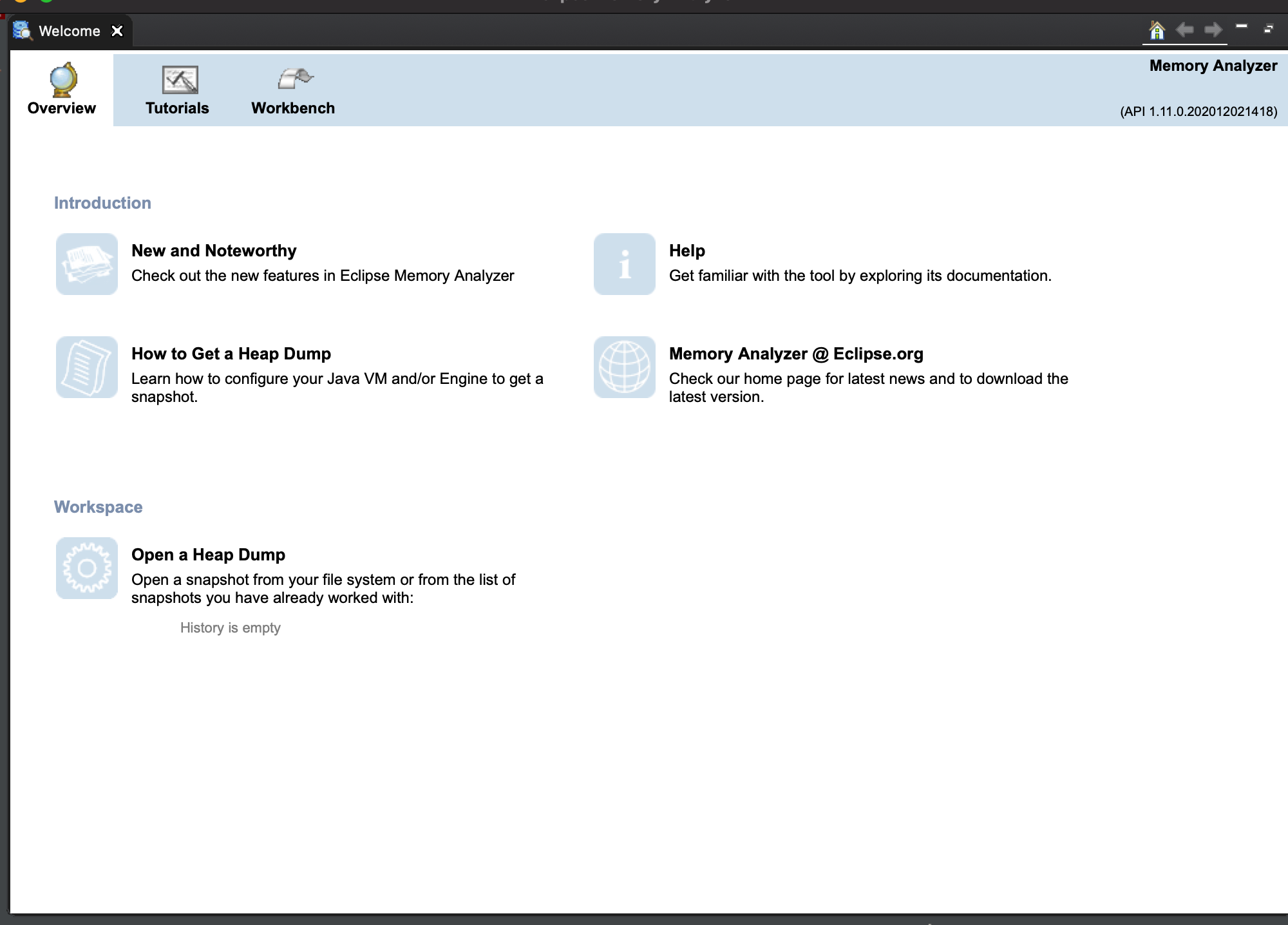This screenshot has height=925, width=1288.
Task: Click the Help info icon
Action: point(624,264)
